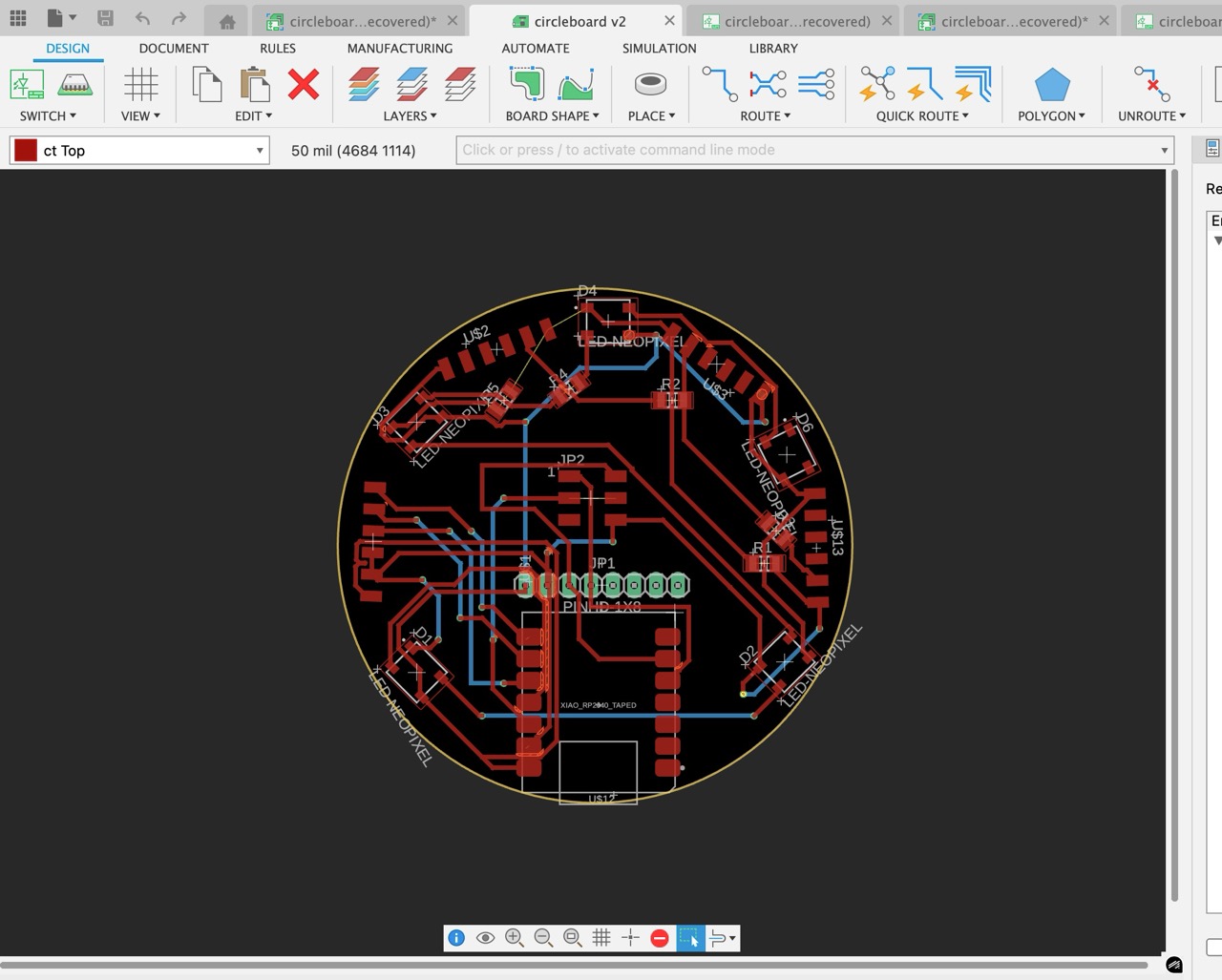Click the delete X icon under EDIT
Viewport: 1222px width, 980px height.
click(303, 85)
